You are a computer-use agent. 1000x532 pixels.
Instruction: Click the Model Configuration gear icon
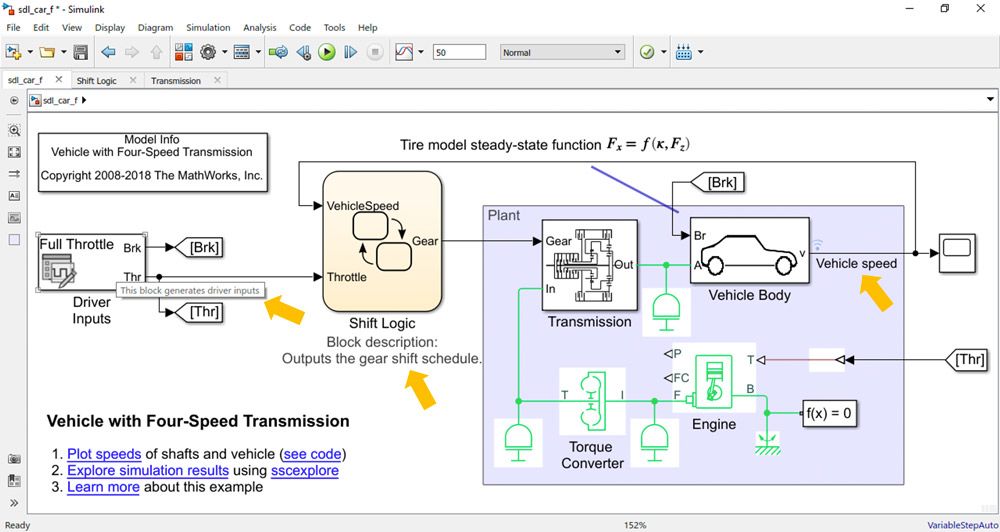coord(208,52)
